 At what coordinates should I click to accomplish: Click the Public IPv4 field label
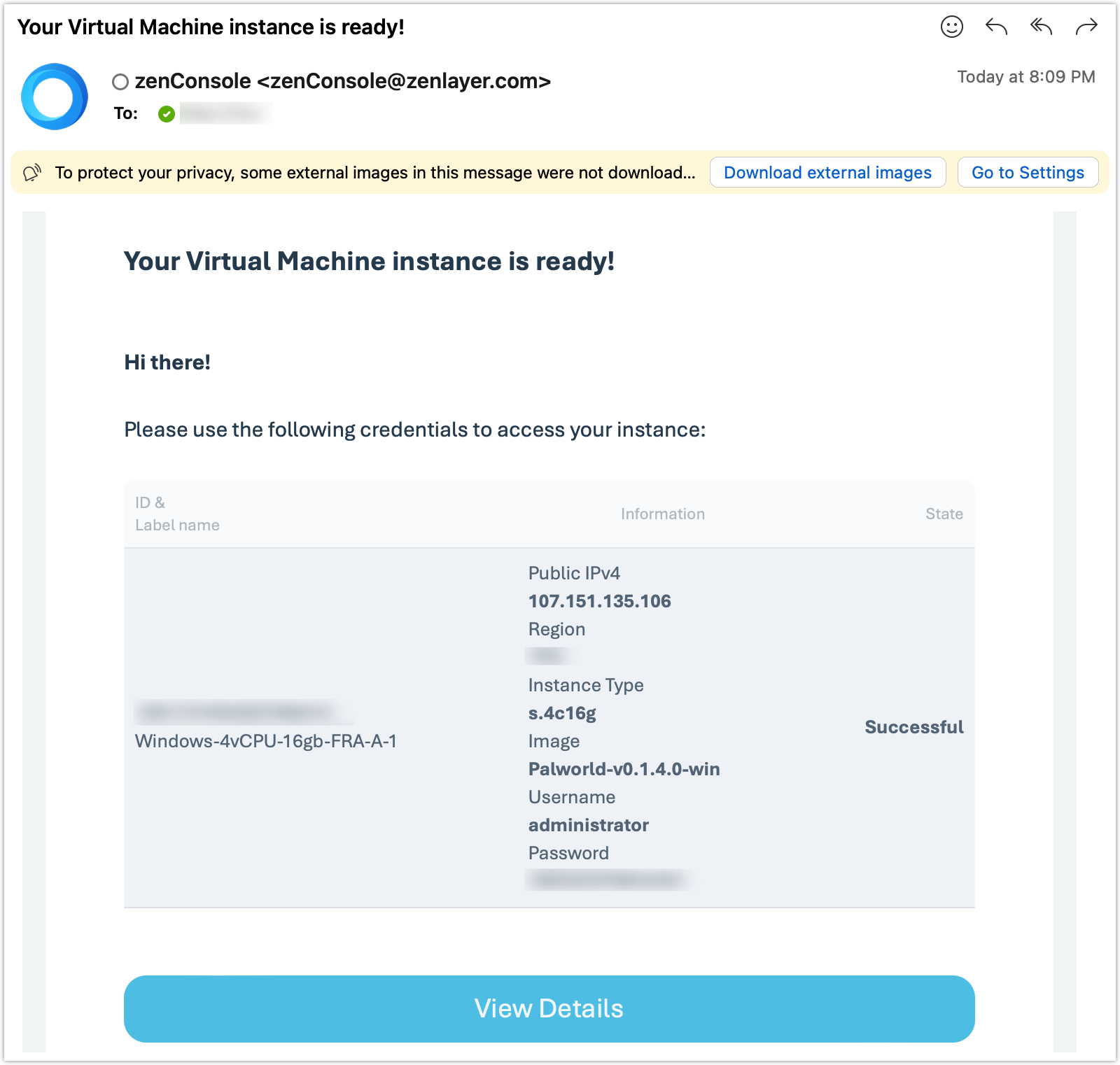click(x=574, y=573)
